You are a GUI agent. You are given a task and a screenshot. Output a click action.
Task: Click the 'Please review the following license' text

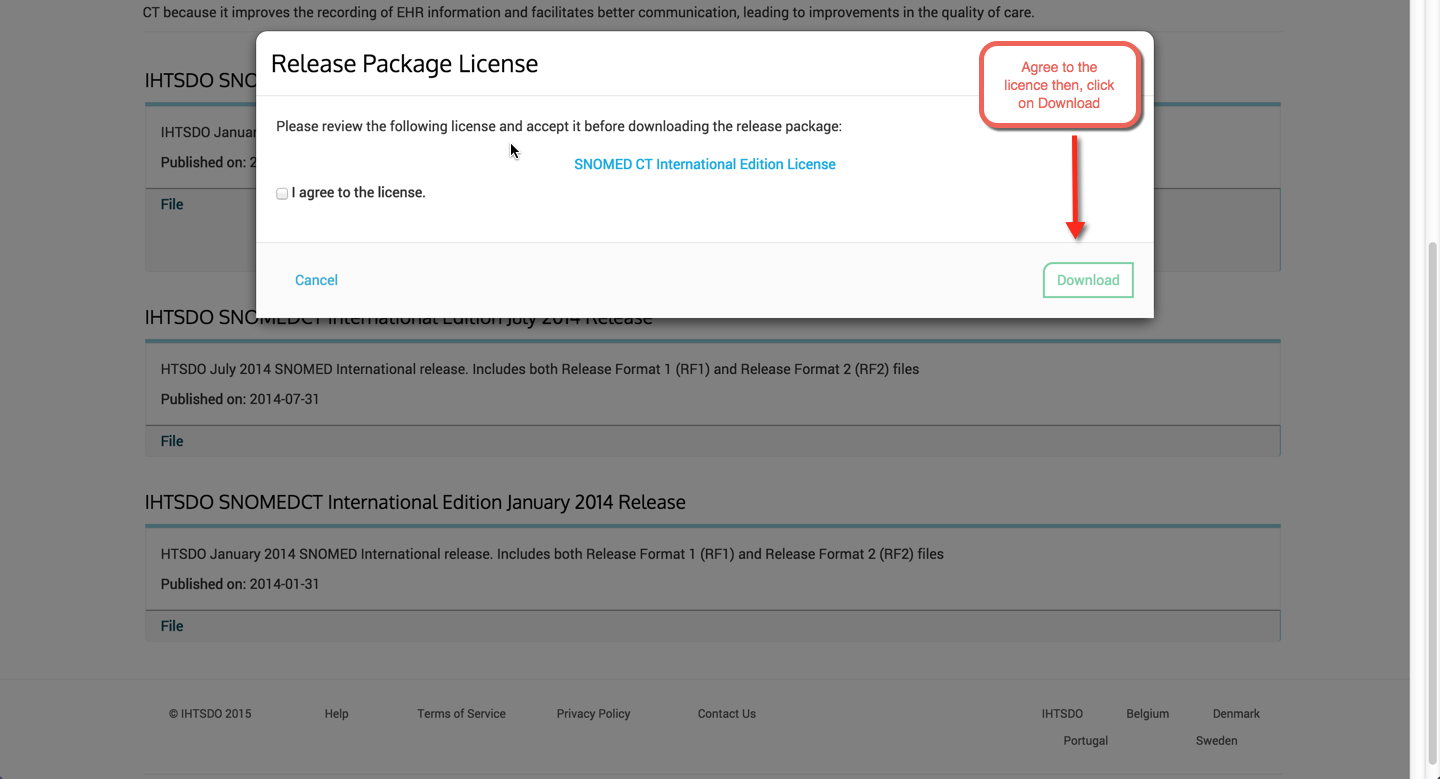click(x=559, y=127)
